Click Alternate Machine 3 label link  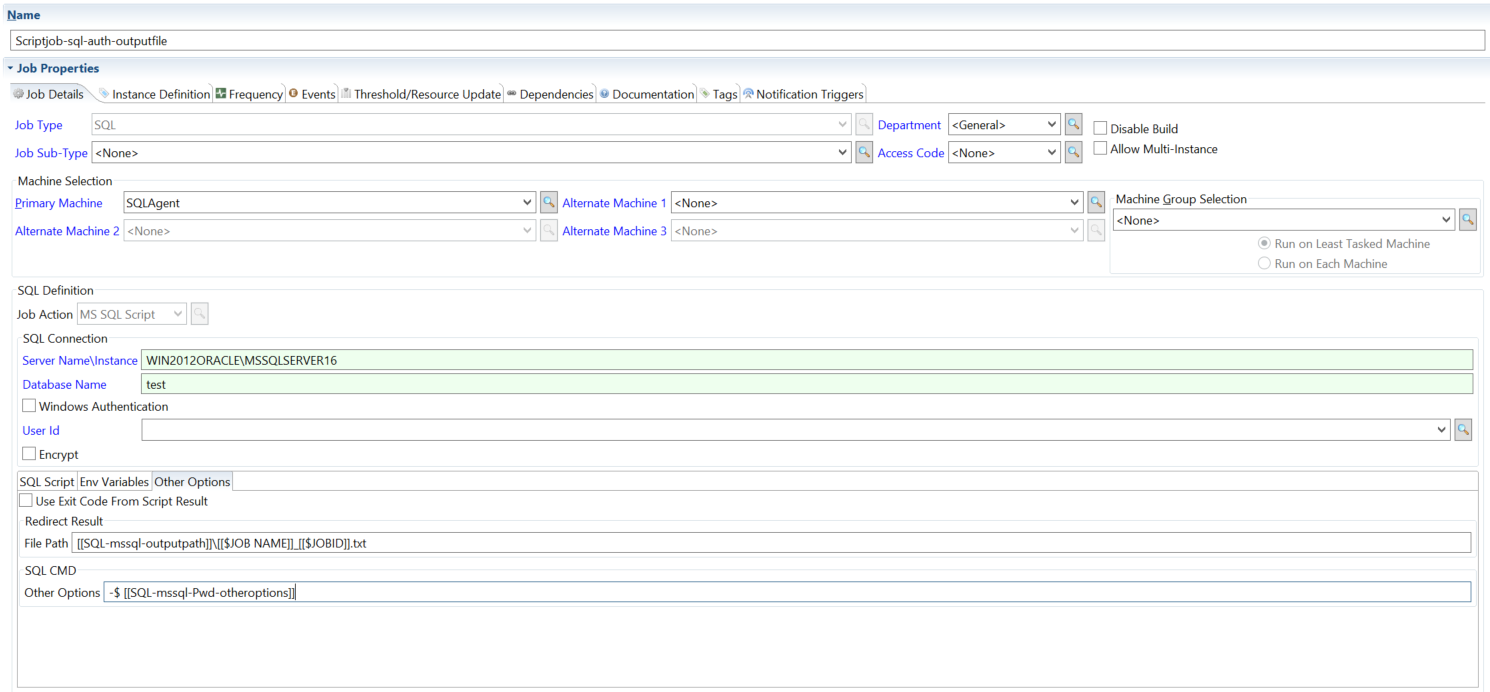(615, 231)
